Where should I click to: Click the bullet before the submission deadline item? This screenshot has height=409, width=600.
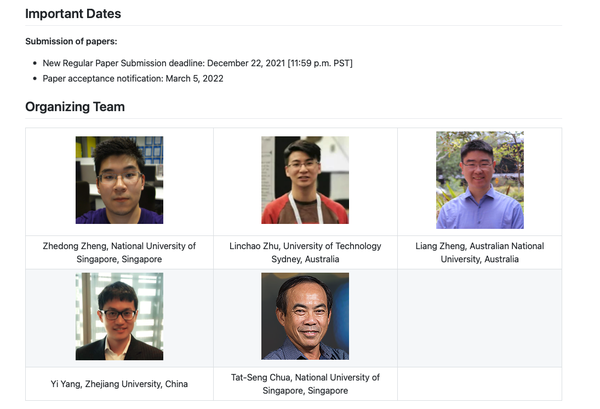point(35,63)
